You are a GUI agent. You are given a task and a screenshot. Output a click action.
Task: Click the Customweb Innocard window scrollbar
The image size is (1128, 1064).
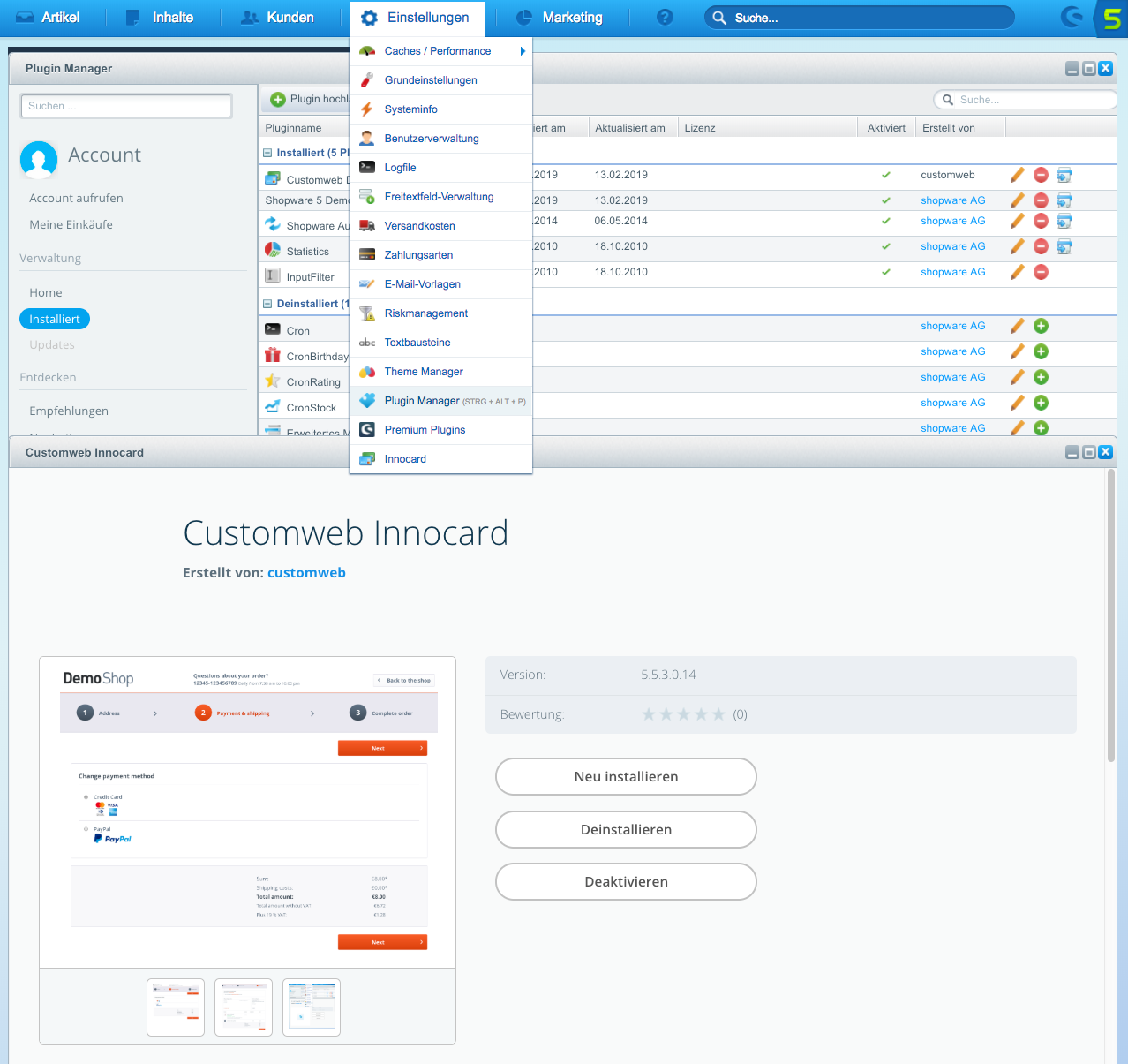(x=1111, y=616)
